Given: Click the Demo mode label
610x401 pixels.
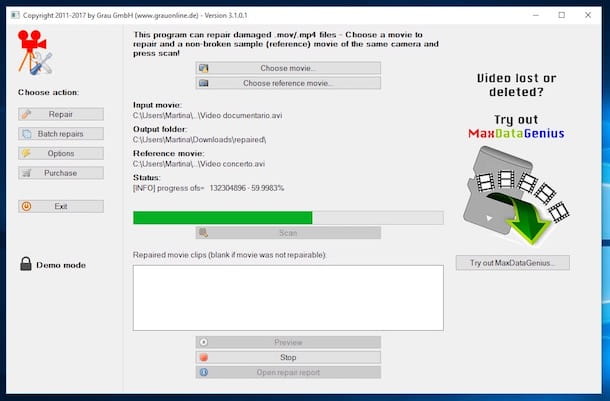Looking at the screenshot, I should pos(61,265).
